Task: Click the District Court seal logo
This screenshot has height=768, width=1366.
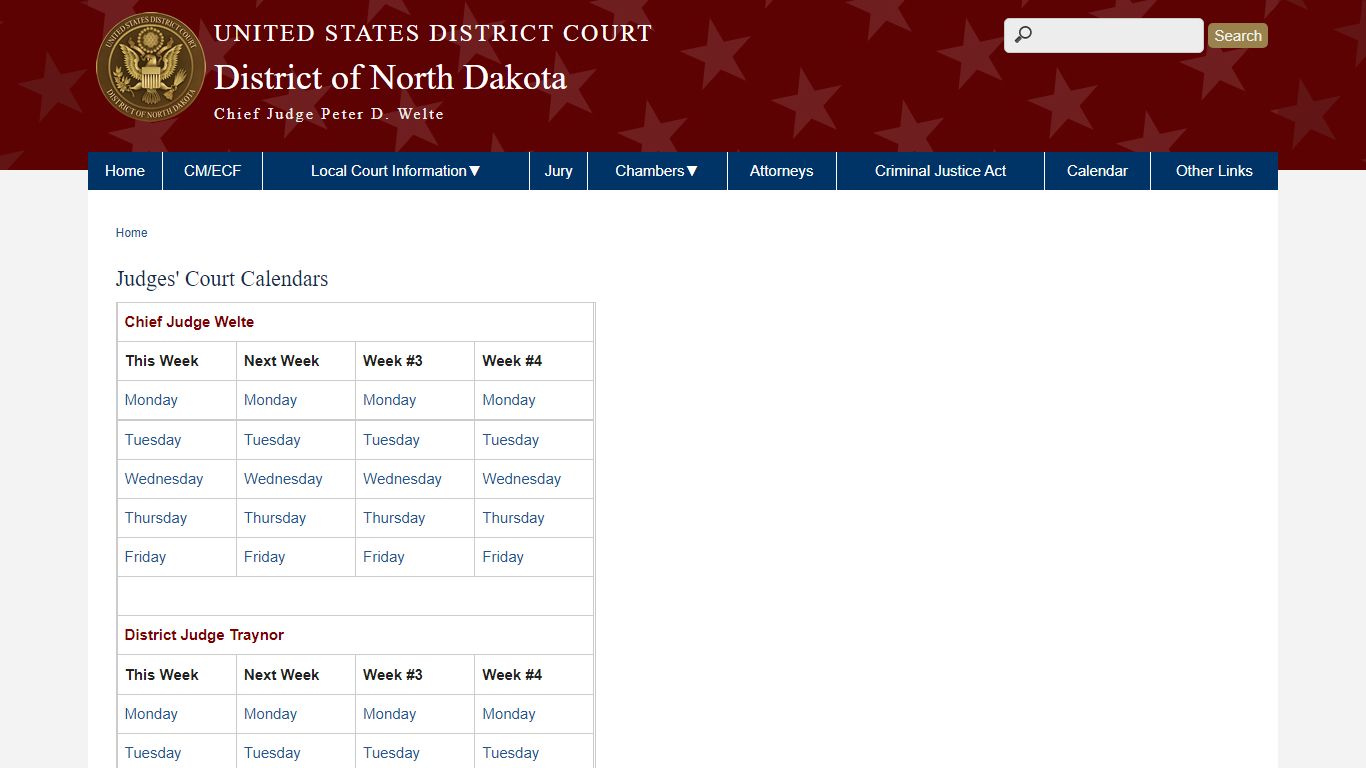Action: (x=151, y=67)
